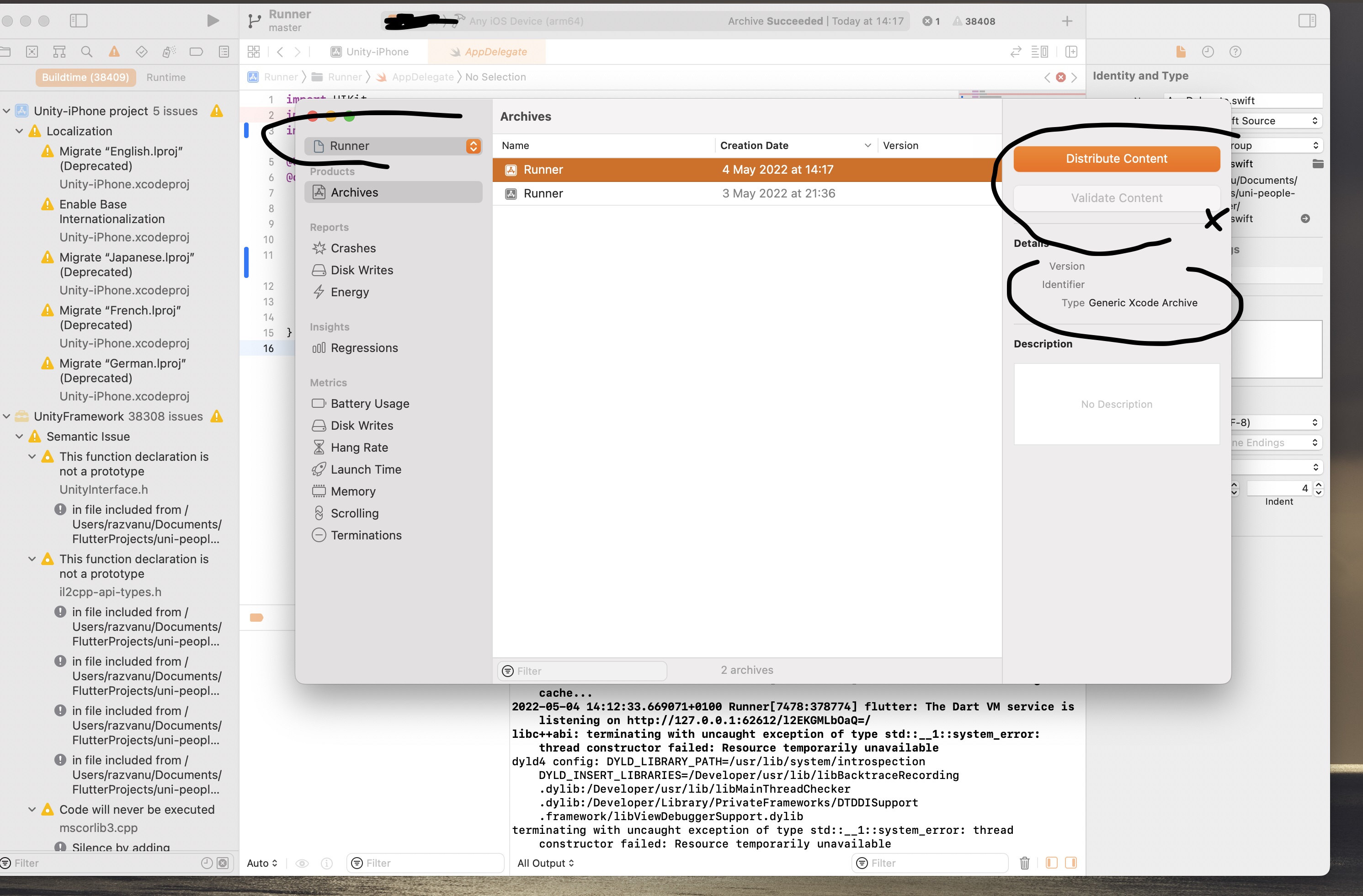1363x896 pixels.
Task: Select the Buildtime (38409) tab
Action: (85, 77)
